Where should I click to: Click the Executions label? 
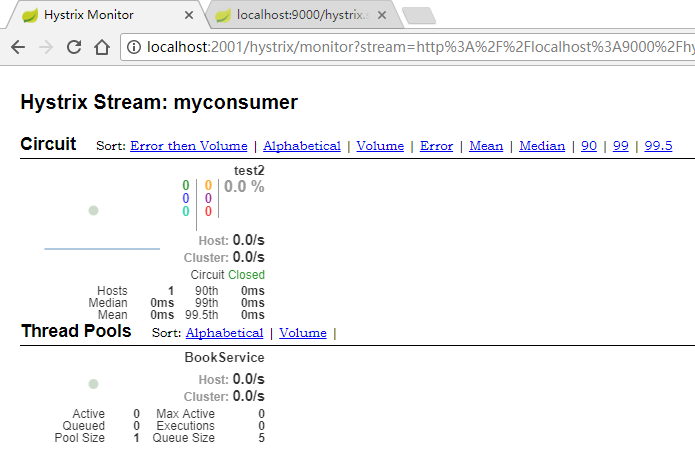[185, 426]
